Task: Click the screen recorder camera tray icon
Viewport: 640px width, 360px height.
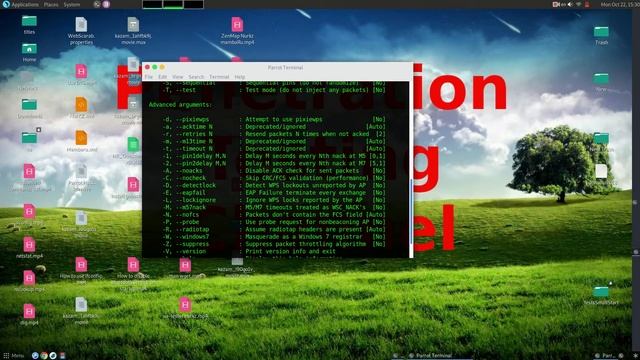Action: coord(556,4)
